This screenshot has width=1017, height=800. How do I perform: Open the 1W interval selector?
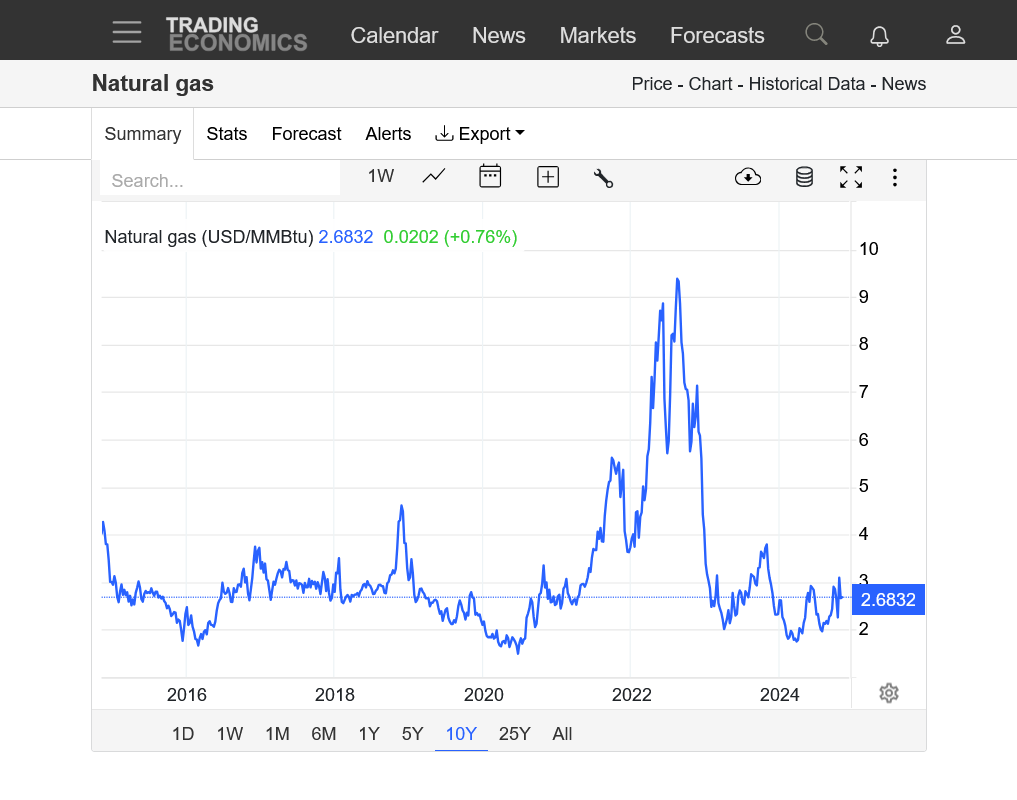[381, 177]
